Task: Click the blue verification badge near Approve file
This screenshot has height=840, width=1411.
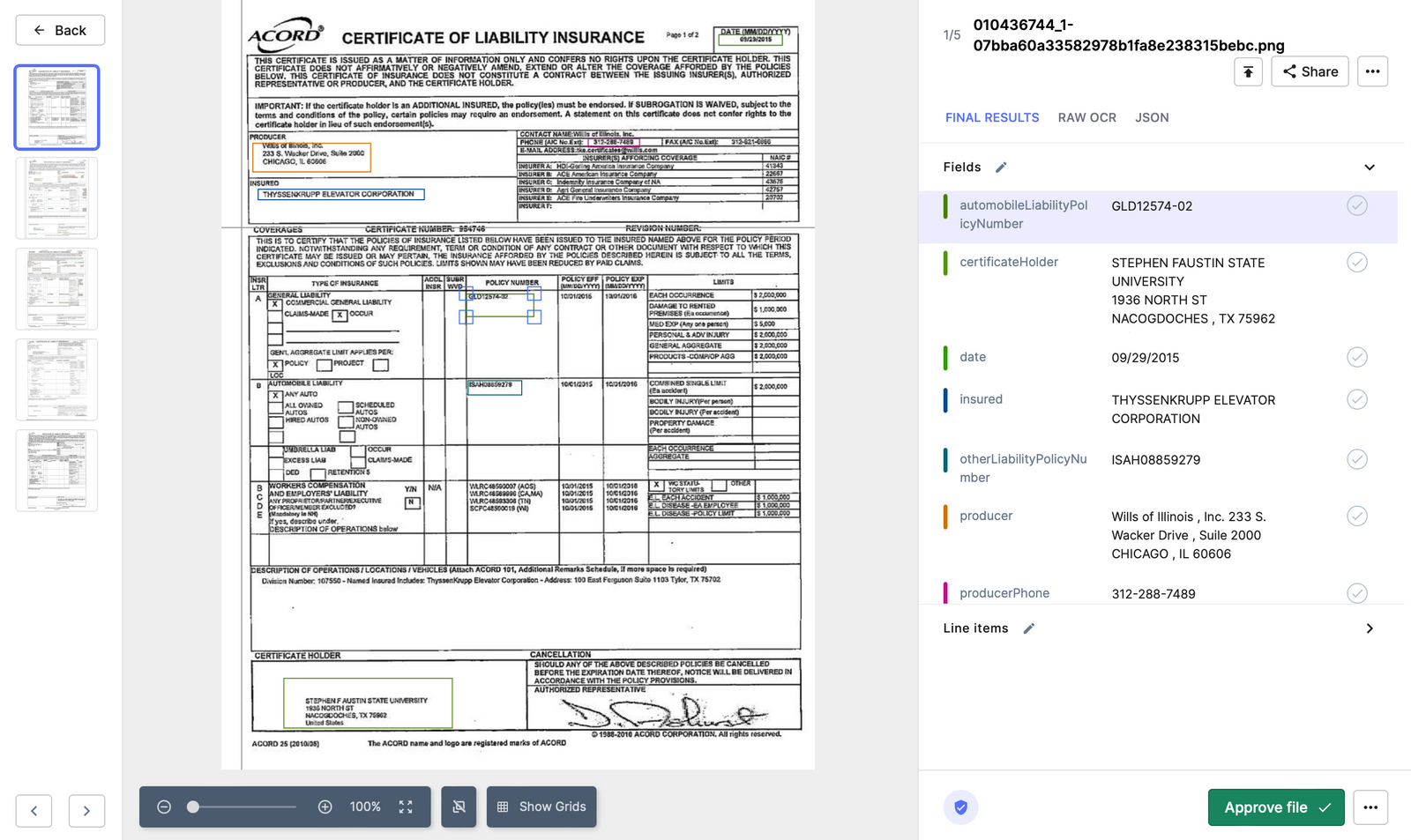Action: (960, 807)
